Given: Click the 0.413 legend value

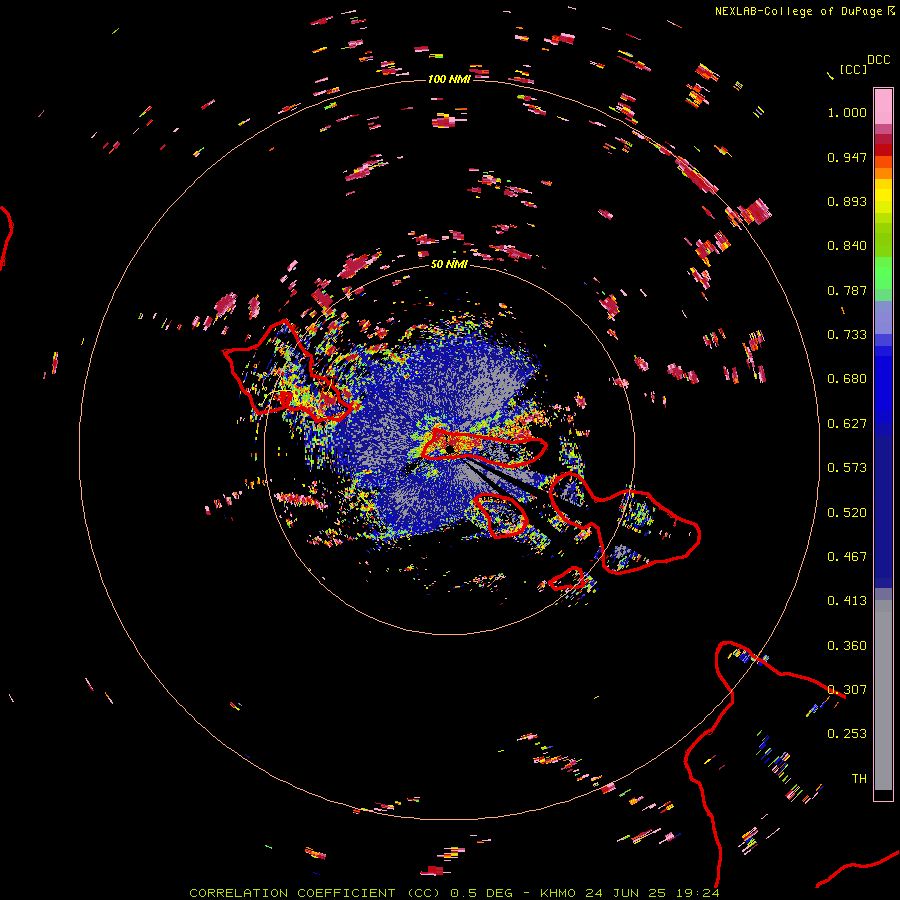Looking at the screenshot, I should coord(847,601).
